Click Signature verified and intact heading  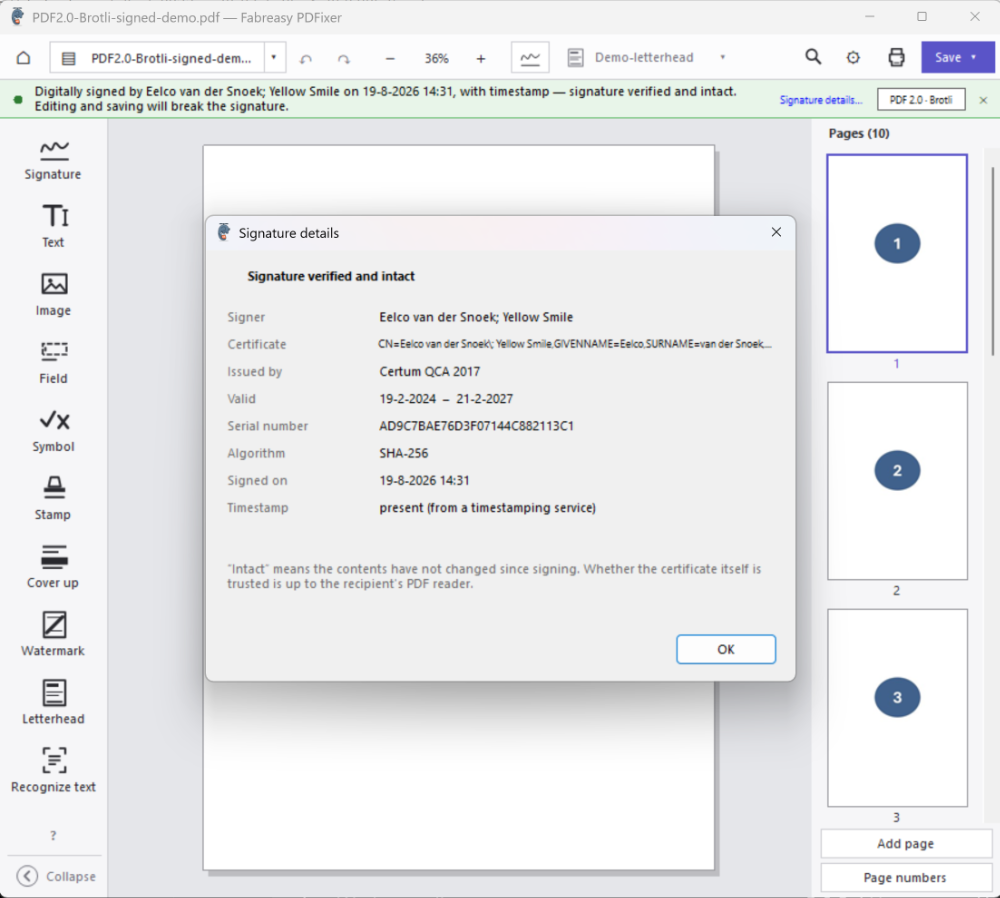tap(331, 276)
